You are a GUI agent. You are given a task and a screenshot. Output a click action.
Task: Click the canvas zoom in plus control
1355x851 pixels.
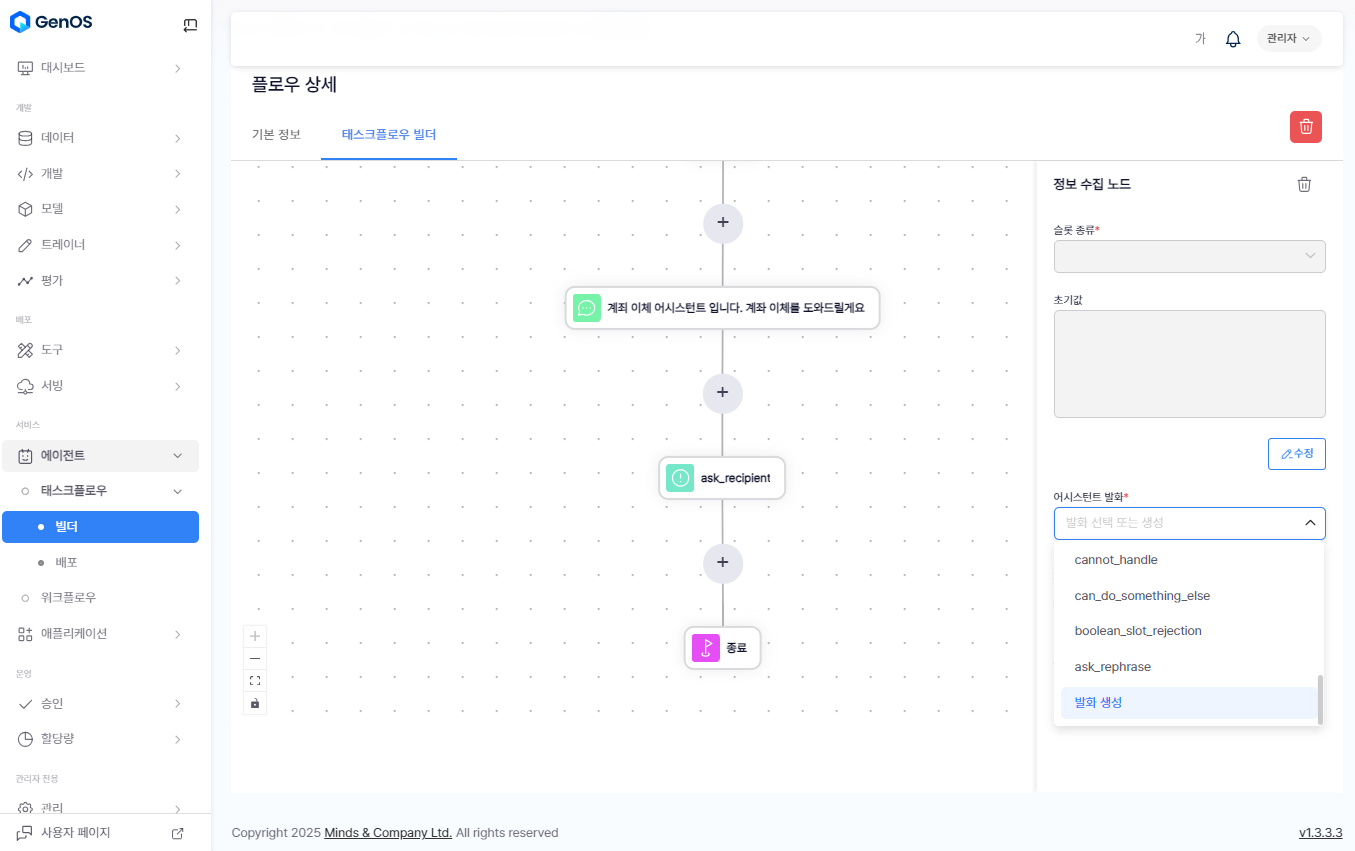pos(255,636)
